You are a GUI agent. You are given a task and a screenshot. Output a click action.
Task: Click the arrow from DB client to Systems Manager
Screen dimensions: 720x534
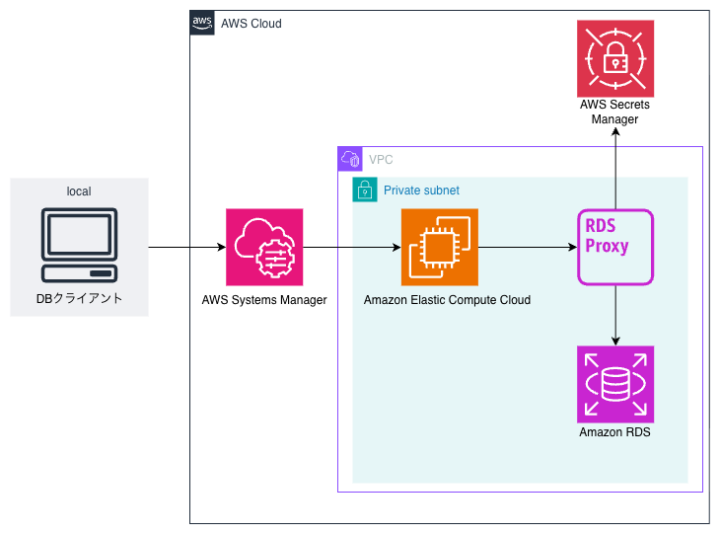tap(186, 247)
